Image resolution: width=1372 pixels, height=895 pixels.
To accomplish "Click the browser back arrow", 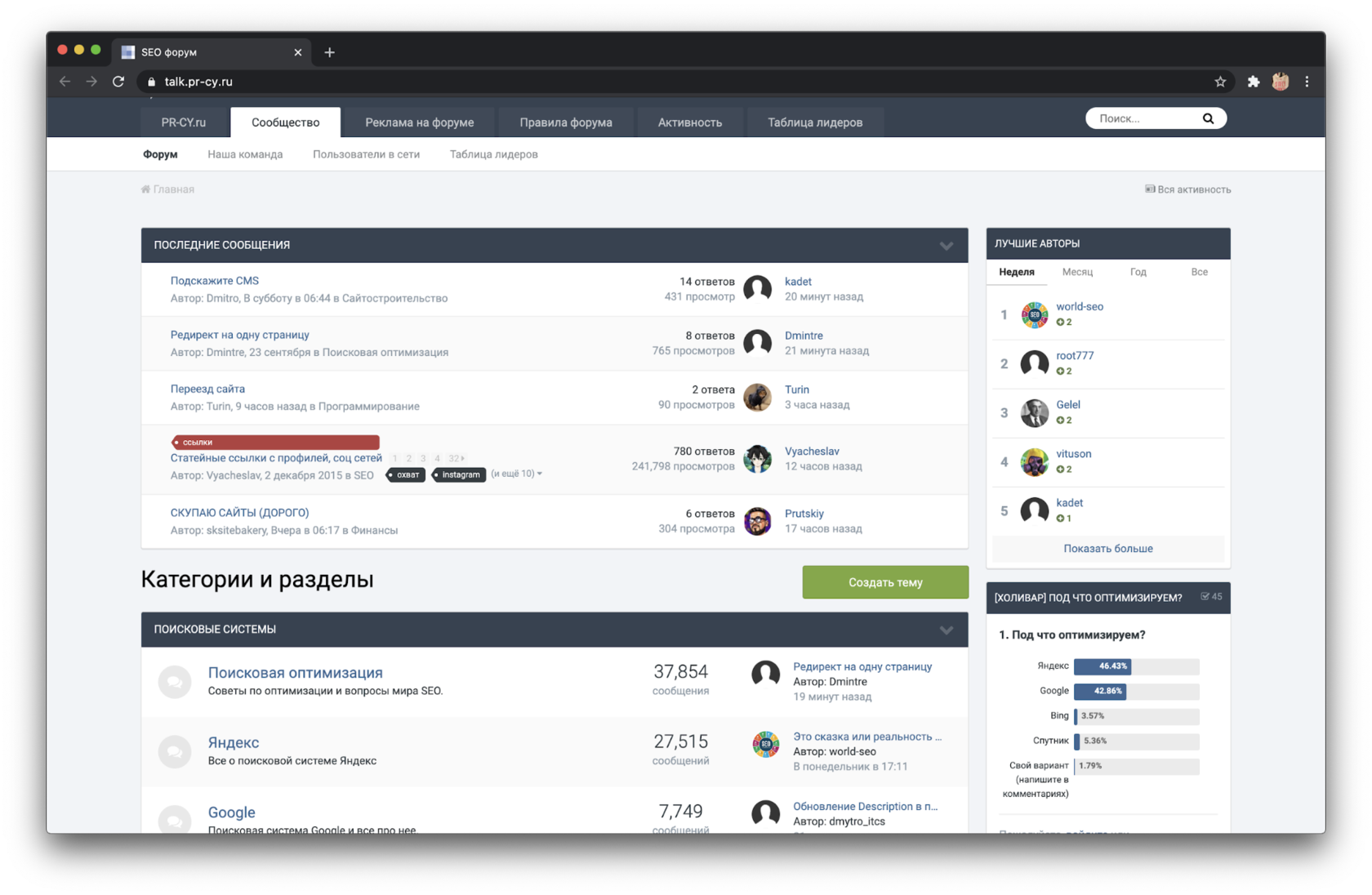I will [x=65, y=82].
